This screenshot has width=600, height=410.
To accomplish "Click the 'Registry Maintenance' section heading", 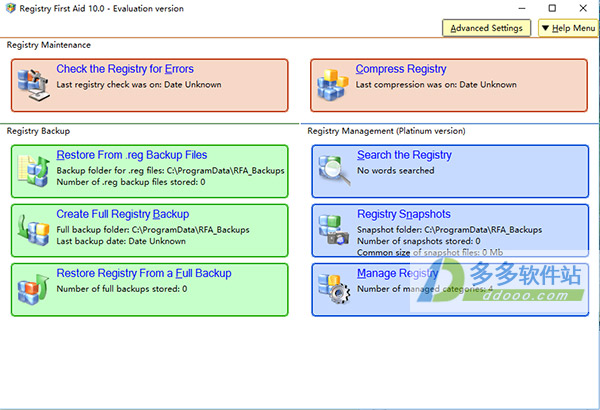I will (49, 45).
